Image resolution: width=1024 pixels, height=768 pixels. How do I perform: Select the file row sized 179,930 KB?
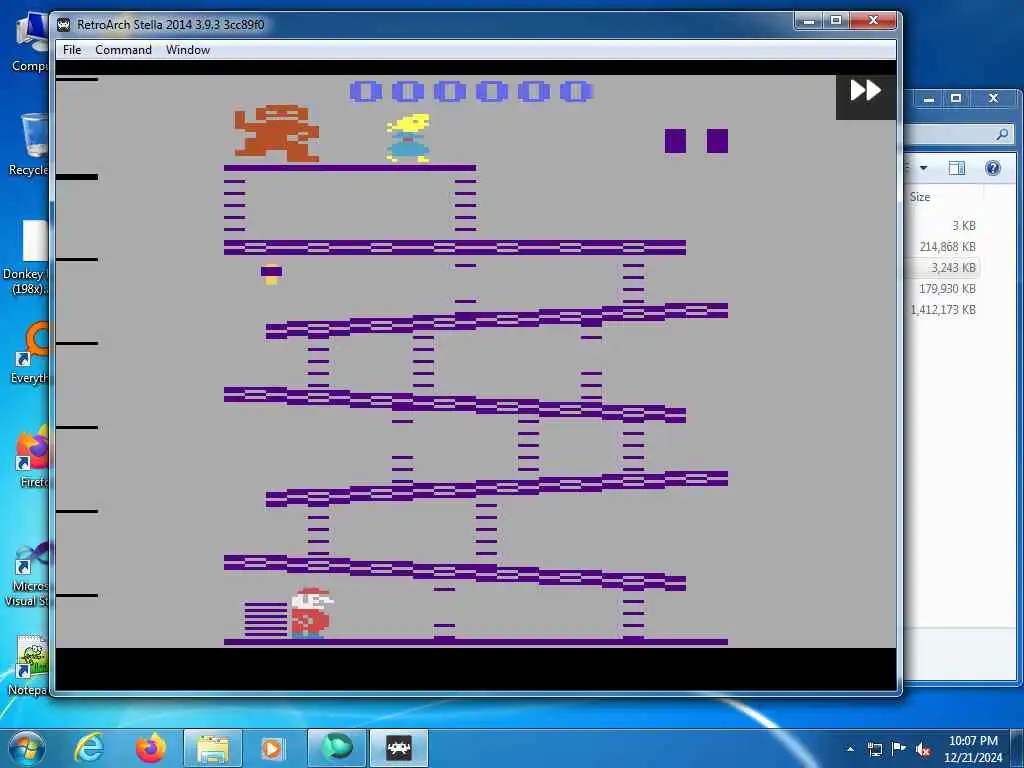[943, 288]
